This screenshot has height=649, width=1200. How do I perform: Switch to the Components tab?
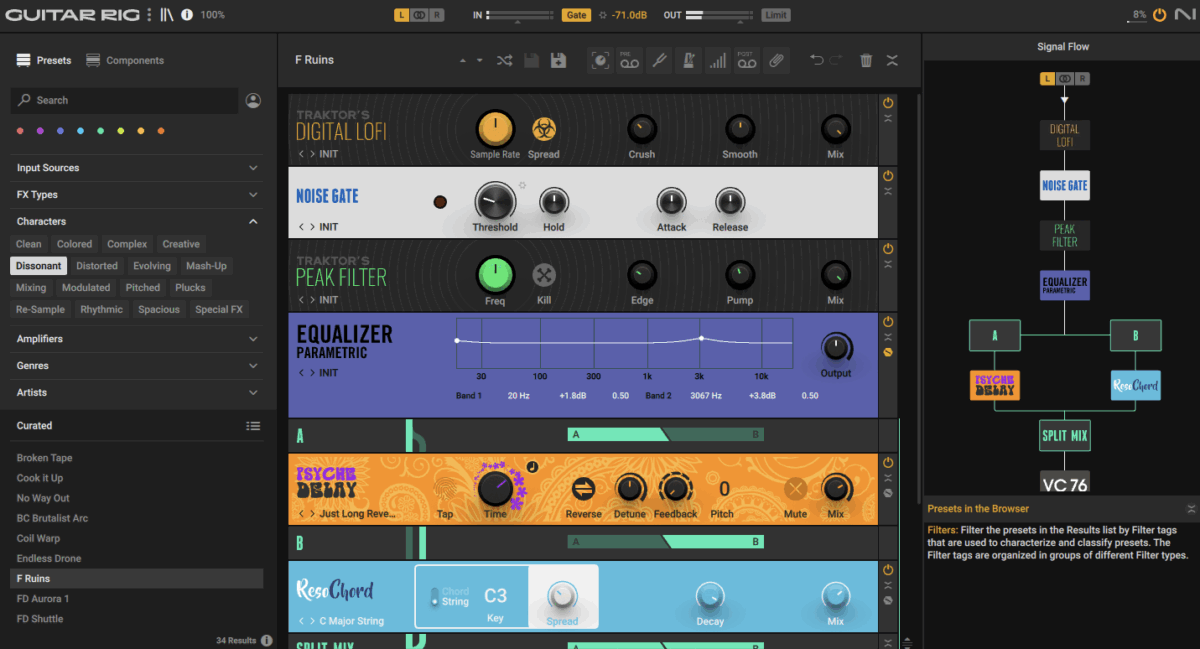click(x=125, y=60)
